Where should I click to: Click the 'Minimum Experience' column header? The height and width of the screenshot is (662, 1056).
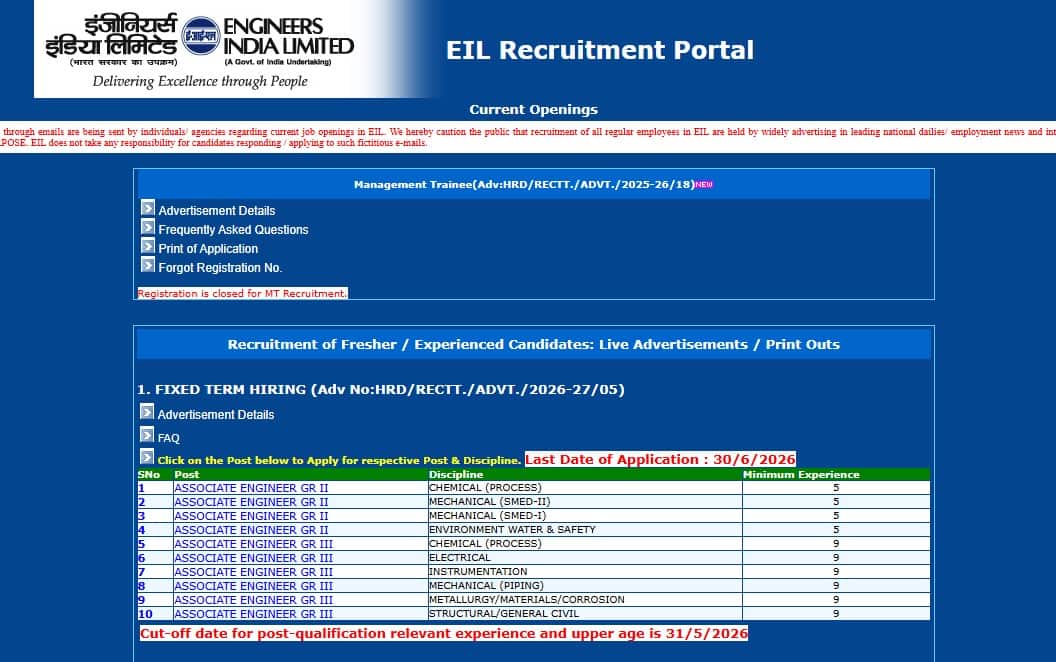801,474
